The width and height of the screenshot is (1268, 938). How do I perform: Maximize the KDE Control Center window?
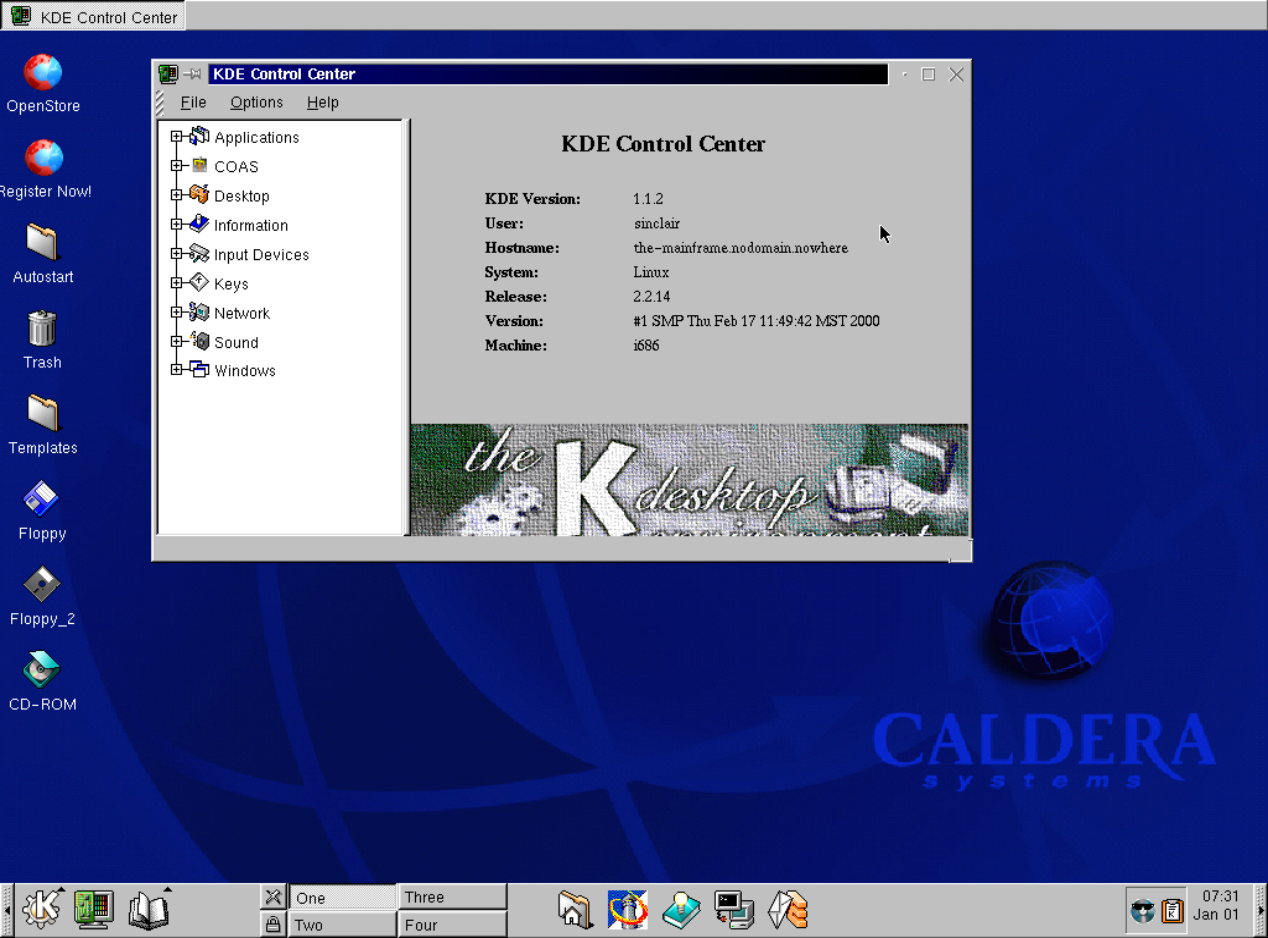928,74
